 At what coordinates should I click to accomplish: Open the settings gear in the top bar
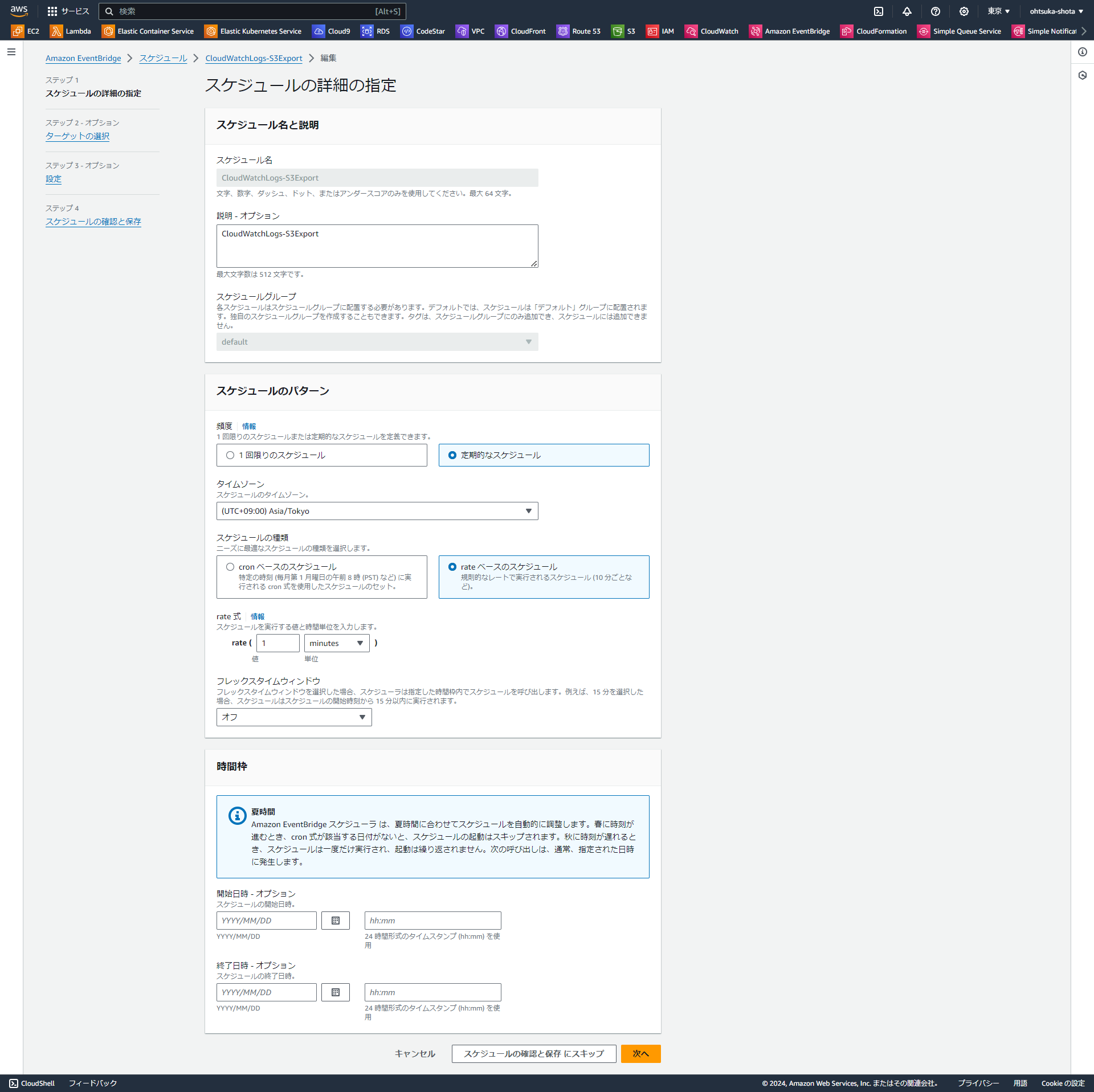click(x=964, y=11)
